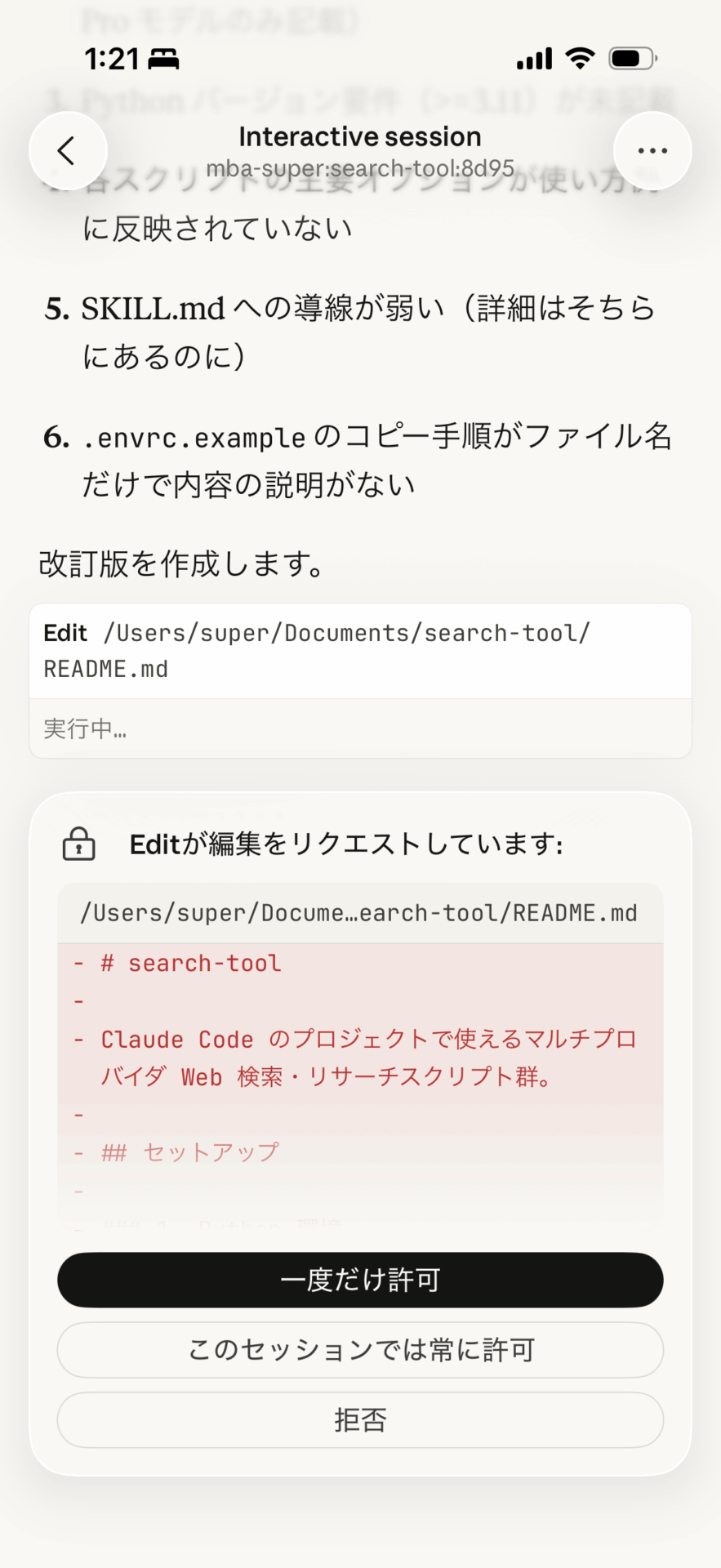
Task: Open the ellipsis options menu
Action: click(652, 150)
